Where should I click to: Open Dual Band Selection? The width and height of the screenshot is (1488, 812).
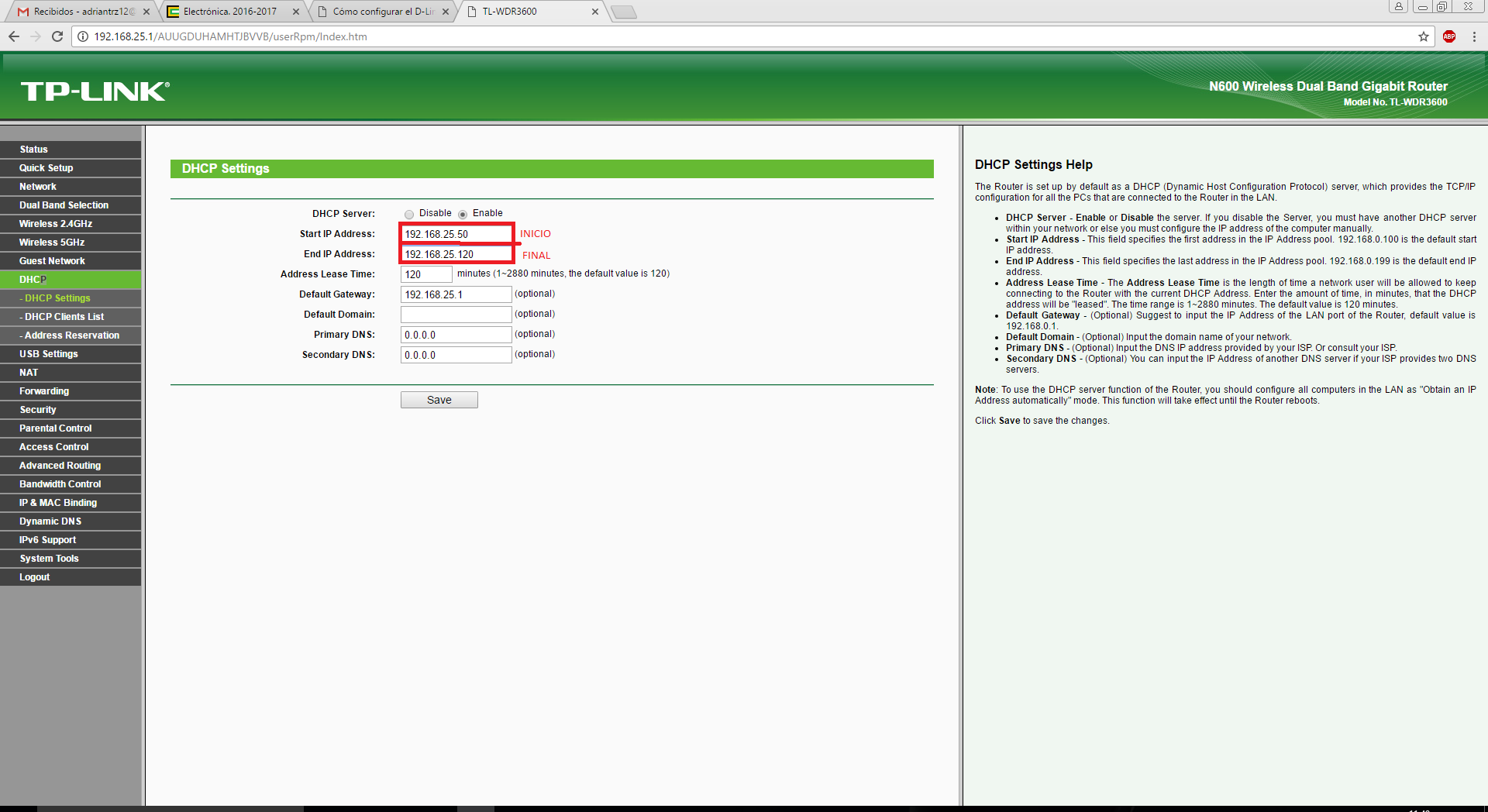click(x=71, y=205)
